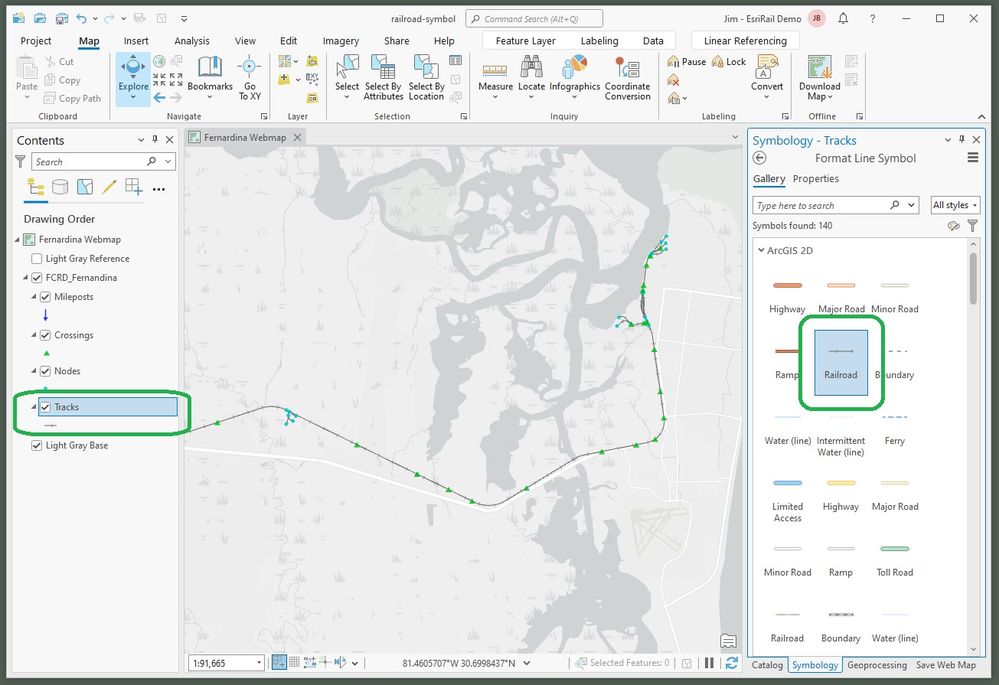Open the Project menu
Viewport: 999px width, 685px height.
click(36, 41)
